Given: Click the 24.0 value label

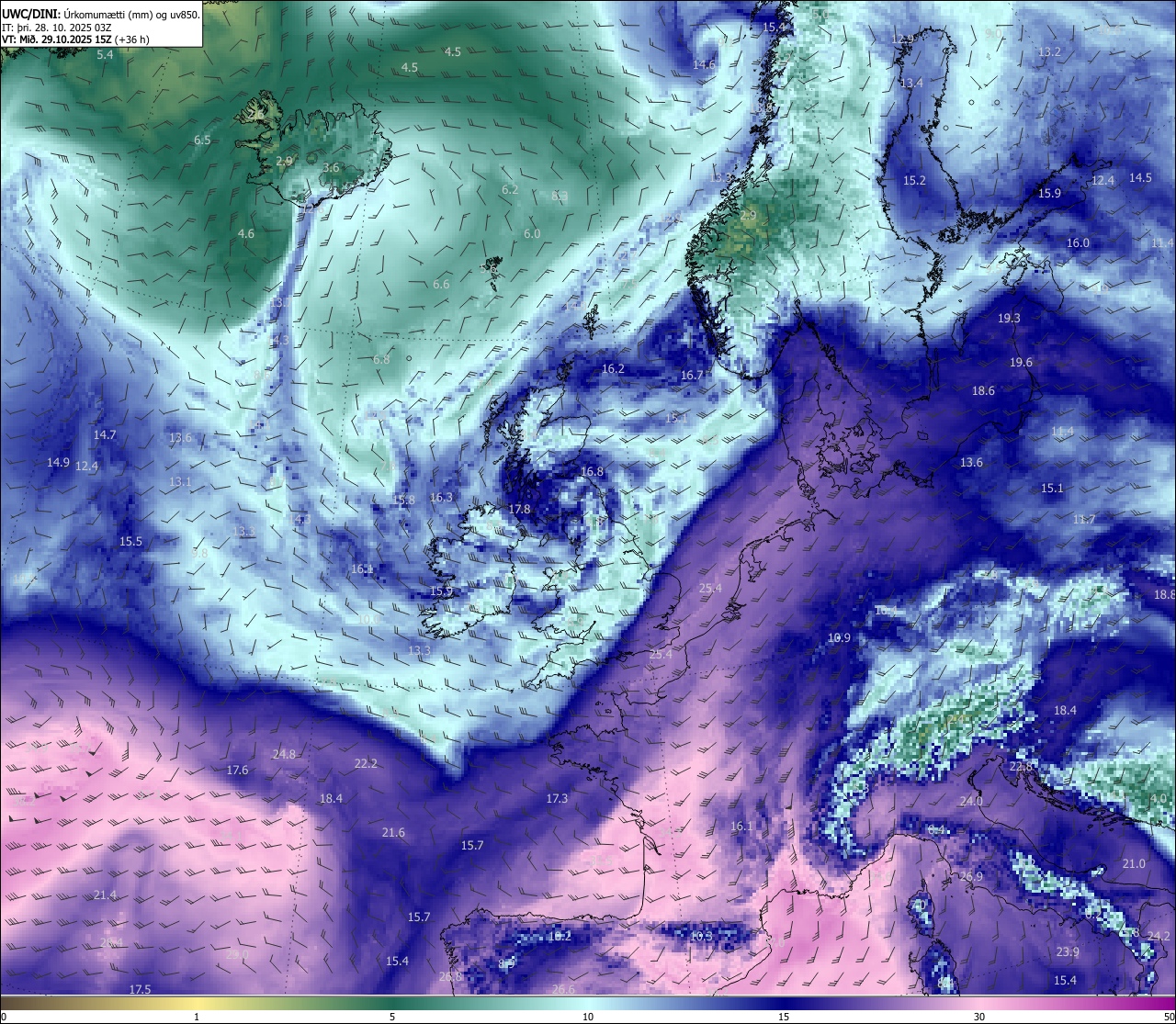Looking at the screenshot, I should (x=971, y=801).
